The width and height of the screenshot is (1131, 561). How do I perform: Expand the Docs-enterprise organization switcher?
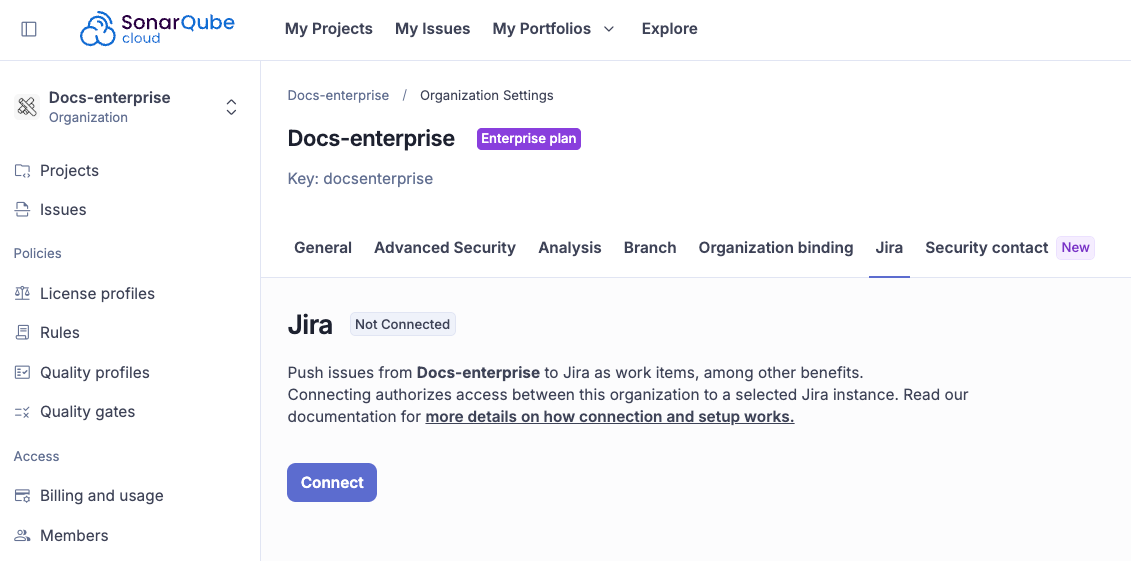(x=232, y=107)
